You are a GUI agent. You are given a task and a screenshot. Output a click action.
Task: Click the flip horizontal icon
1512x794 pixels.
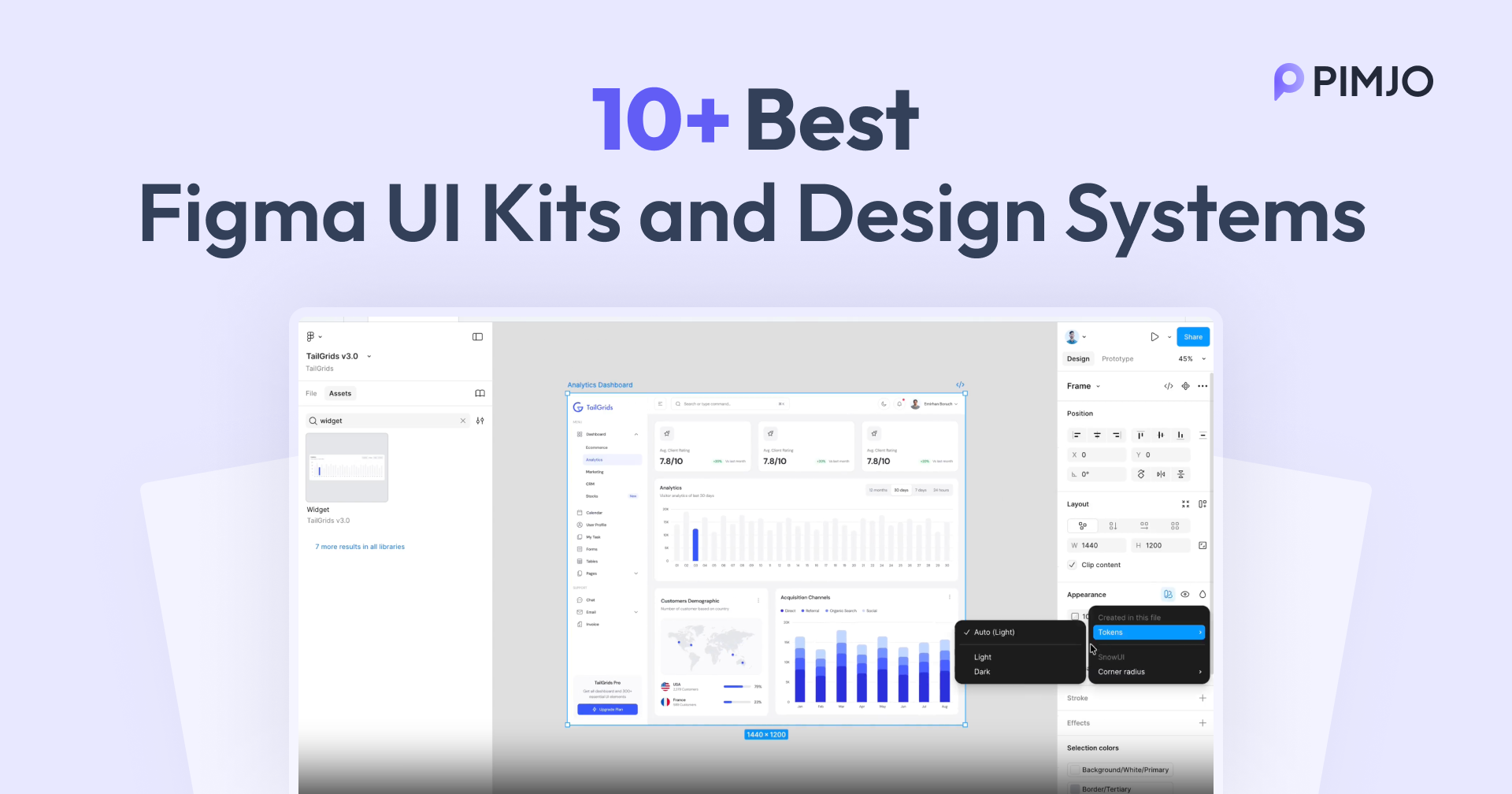click(1161, 474)
